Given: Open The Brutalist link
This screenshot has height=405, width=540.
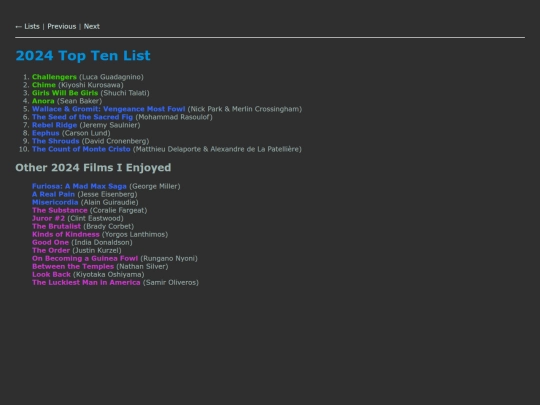Looking at the screenshot, I should pos(56,226).
